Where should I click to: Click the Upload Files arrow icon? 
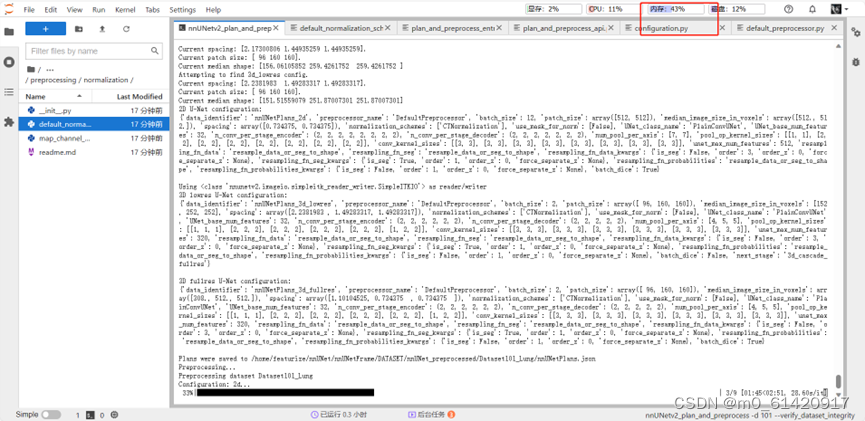click(x=102, y=29)
